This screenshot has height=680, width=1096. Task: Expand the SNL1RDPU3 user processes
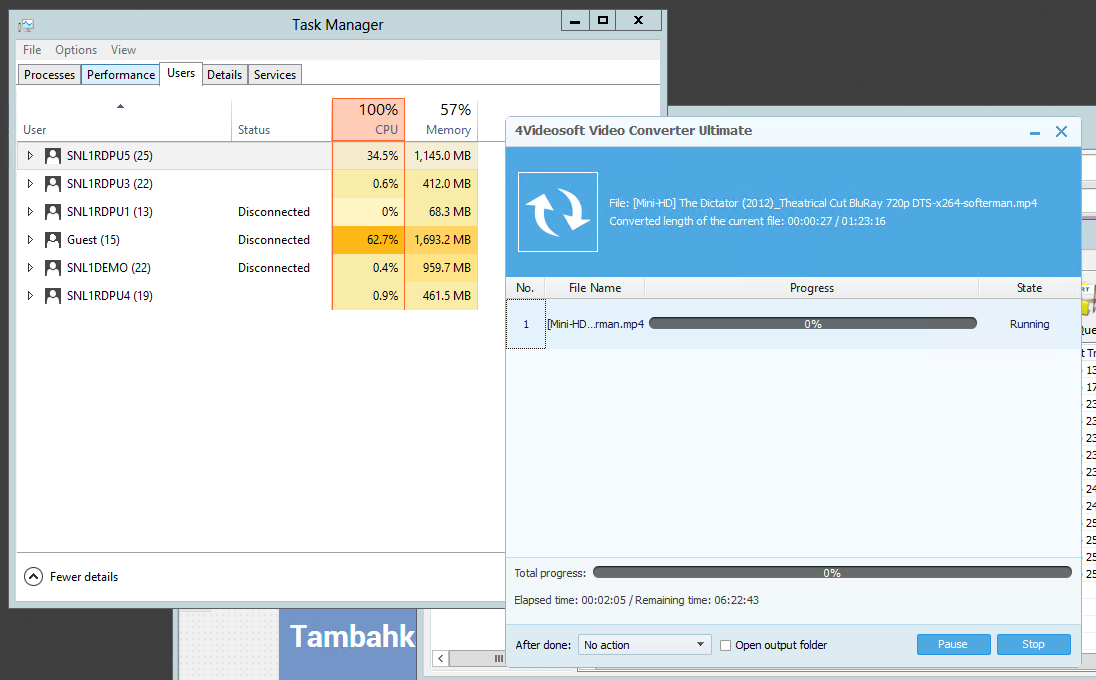[x=30, y=184]
